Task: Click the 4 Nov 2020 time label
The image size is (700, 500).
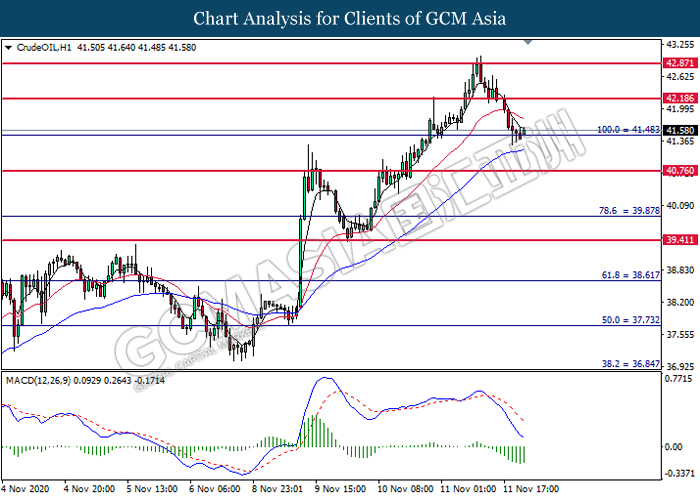Action: (25, 489)
